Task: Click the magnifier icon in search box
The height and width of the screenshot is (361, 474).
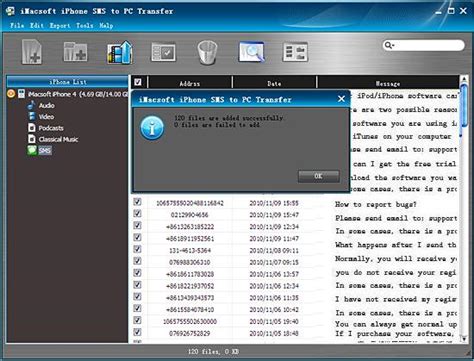Action: pyautogui.click(x=389, y=45)
